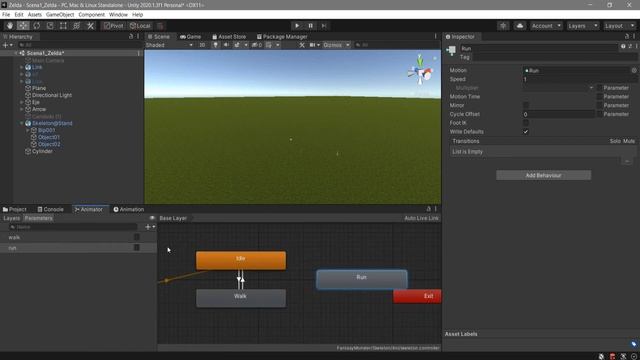Image resolution: width=640 pixels, height=360 pixels.
Task: Click the Base Layer breadcrumb
Action: click(173, 218)
